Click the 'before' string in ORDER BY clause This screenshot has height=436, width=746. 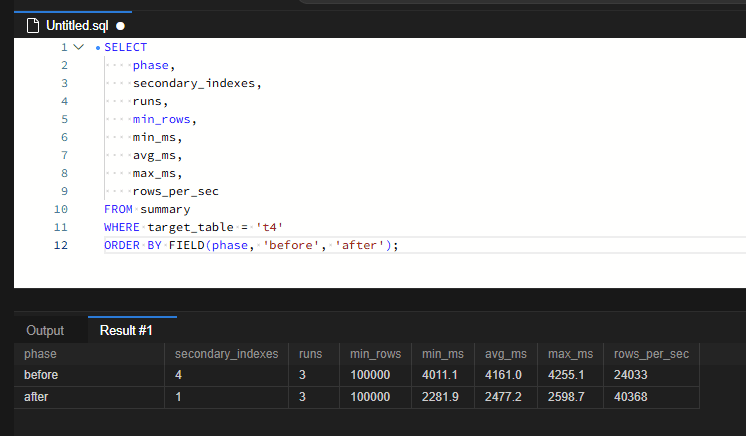pos(291,245)
